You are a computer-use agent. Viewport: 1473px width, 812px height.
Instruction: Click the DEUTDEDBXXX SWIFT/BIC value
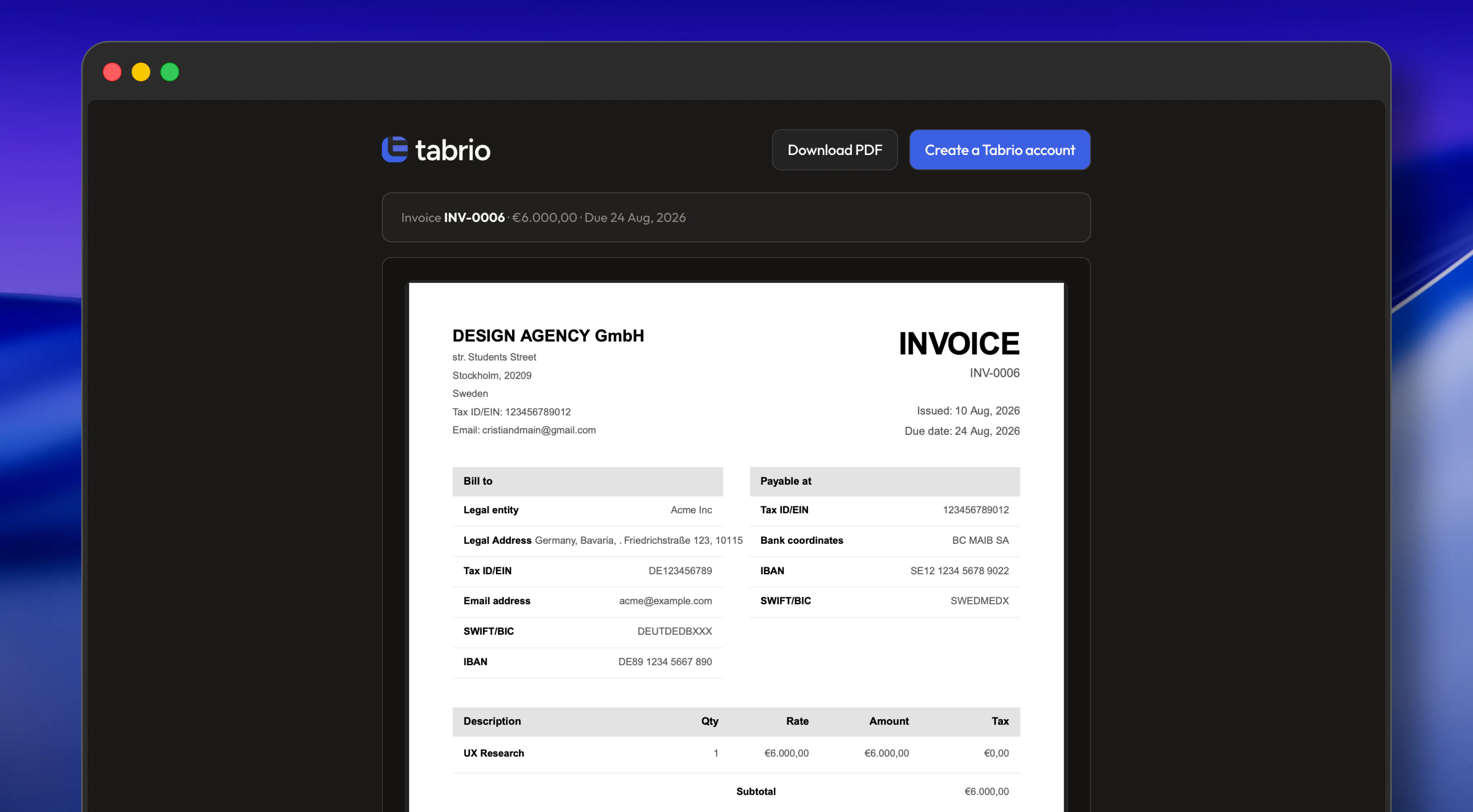tap(674, 631)
